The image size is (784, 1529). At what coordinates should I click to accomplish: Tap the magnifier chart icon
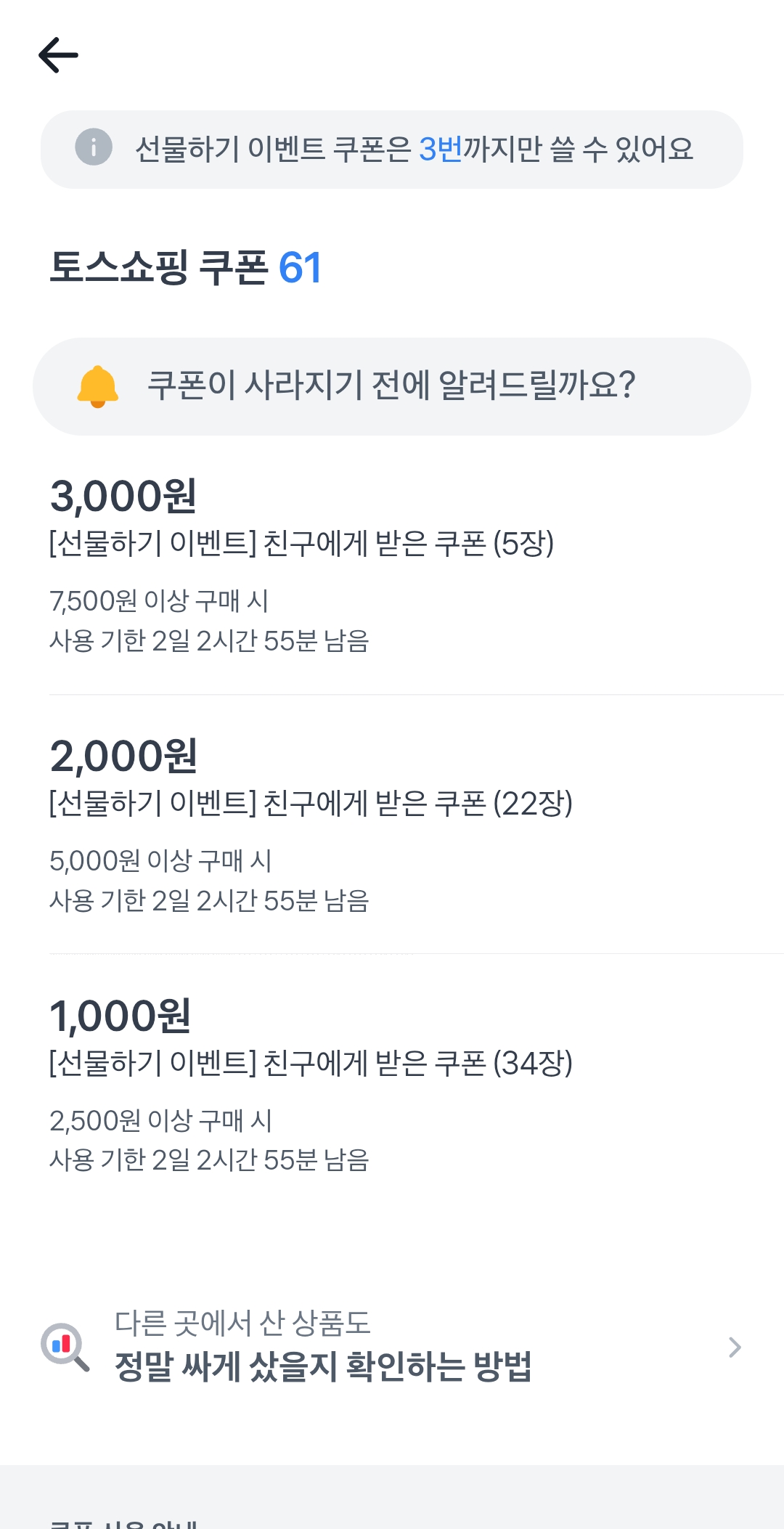(x=65, y=1347)
